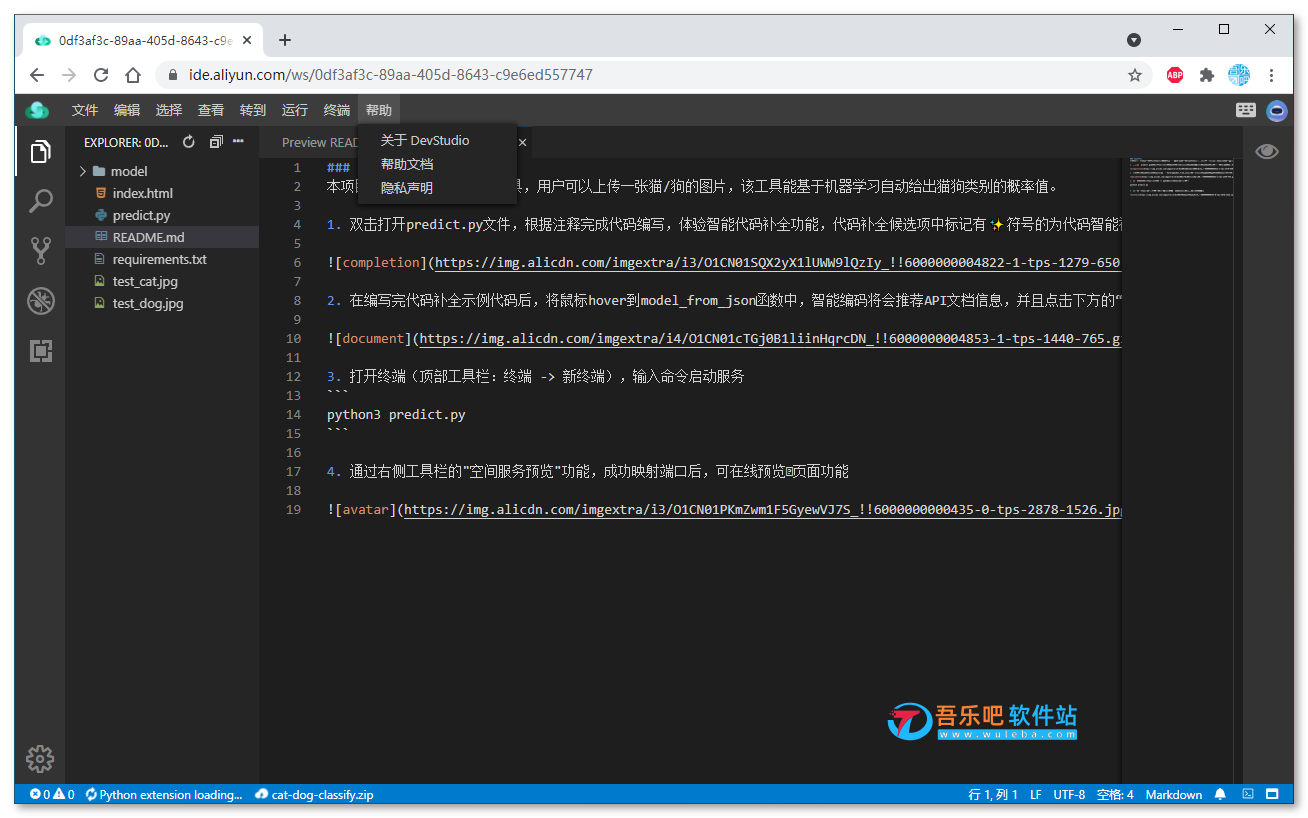Open the Source Control branch icon
1308x818 pixels.
[x=40, y=251]
